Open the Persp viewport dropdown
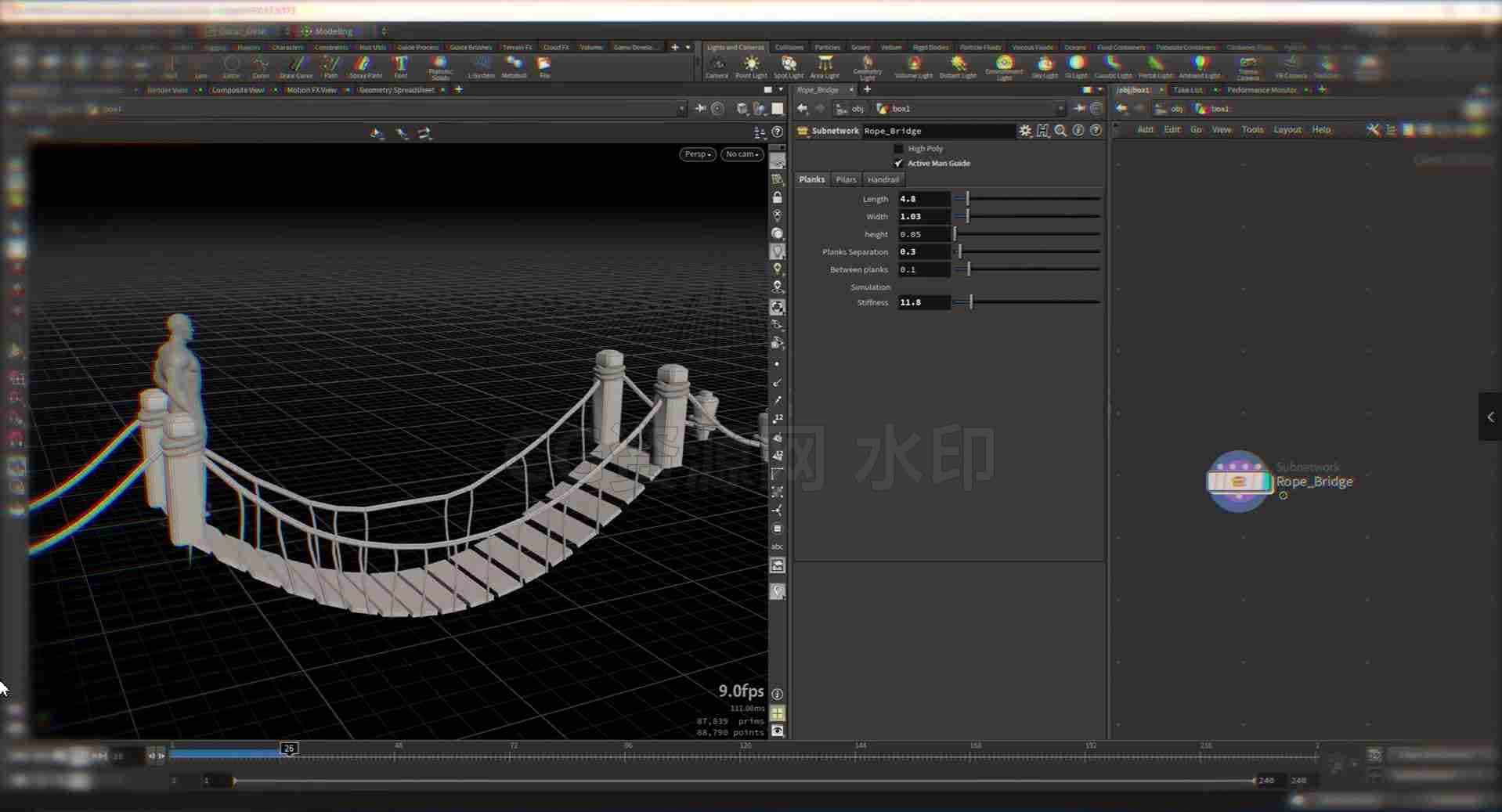The height and width of the screenshot is (812, 1502). (x=697, y=154)
